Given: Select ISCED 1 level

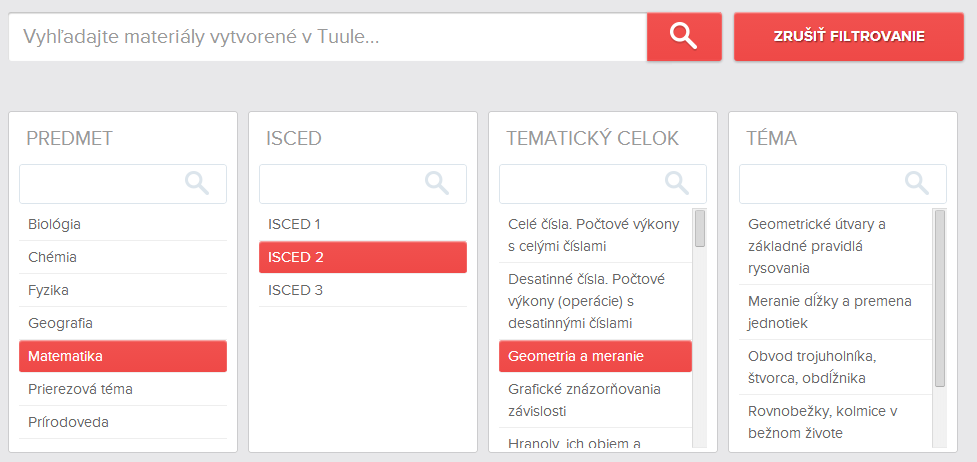Looking at the screenshot, I should tap(363, 224).
